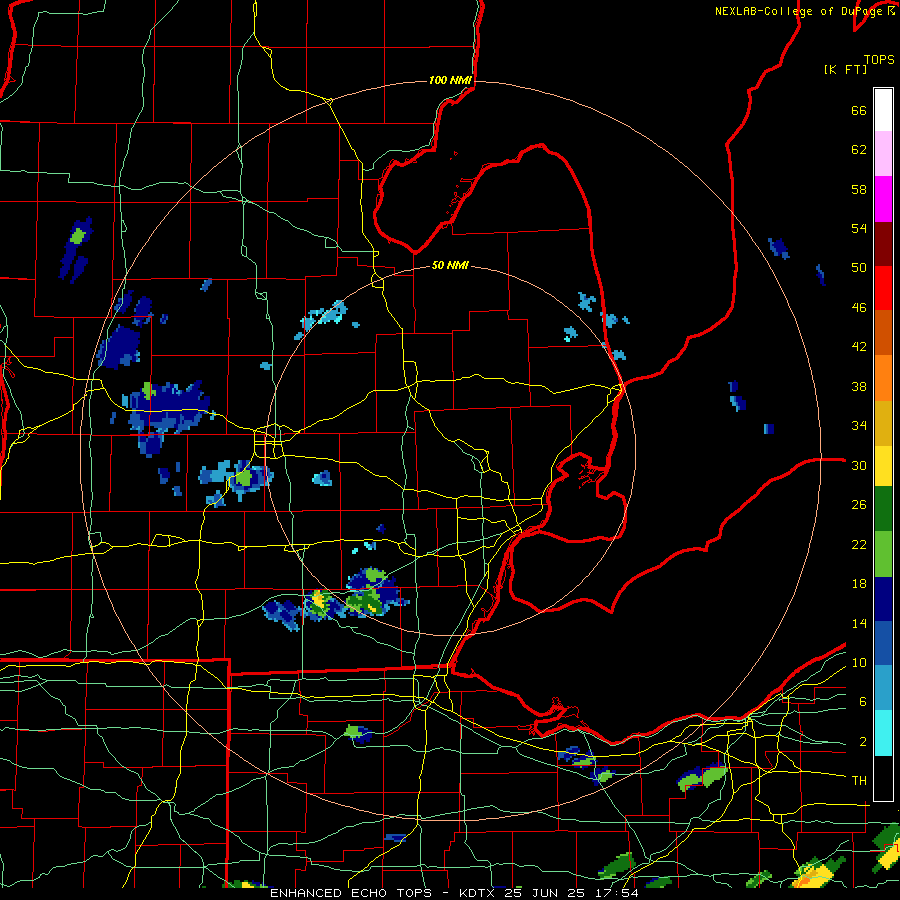This screenshot has height=900, width=900.
Task: Click the 'ENHANCED ECHO TOPS' caption
Action: (x=351, y=893)
